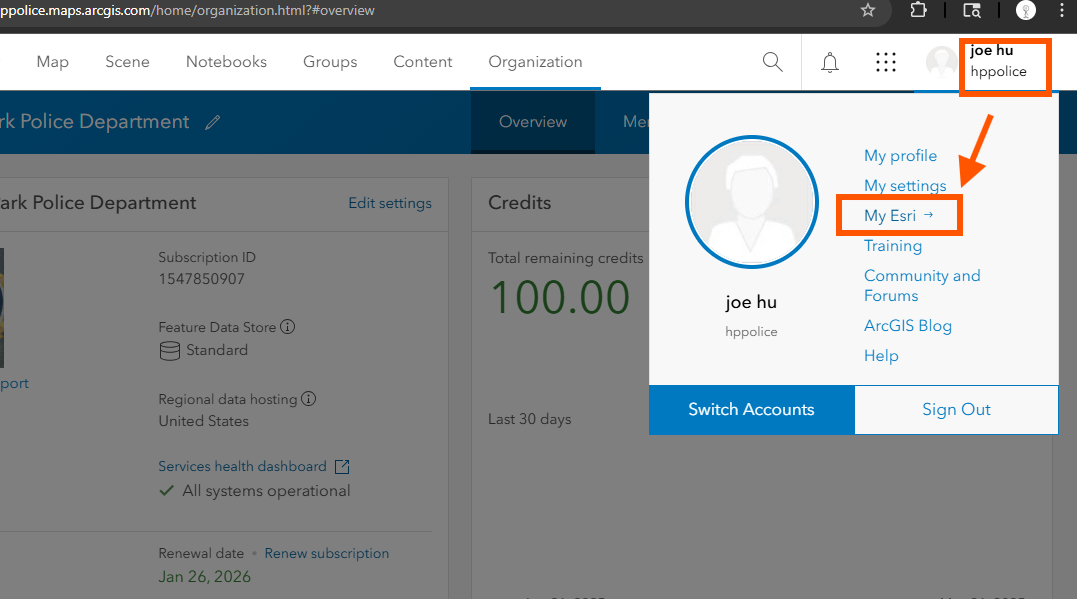Open the Notebooks tab
This screenshot has width=1077, height=599.
(227, 62)
